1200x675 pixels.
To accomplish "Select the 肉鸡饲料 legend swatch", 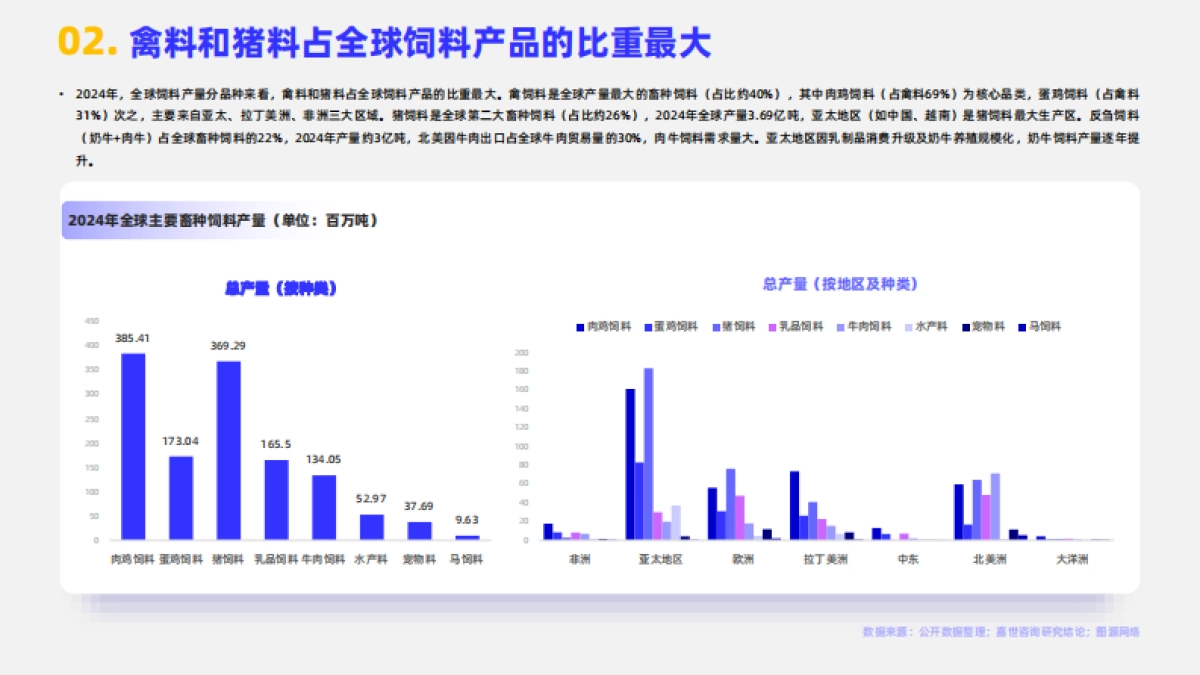I will tap(579, 328).
